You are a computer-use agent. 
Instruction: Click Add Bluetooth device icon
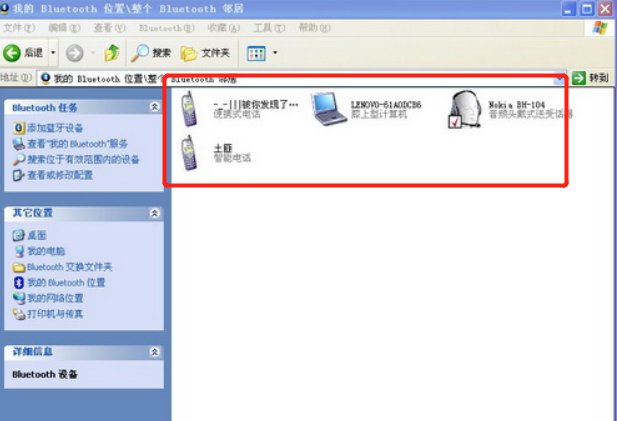coord(18,128)
